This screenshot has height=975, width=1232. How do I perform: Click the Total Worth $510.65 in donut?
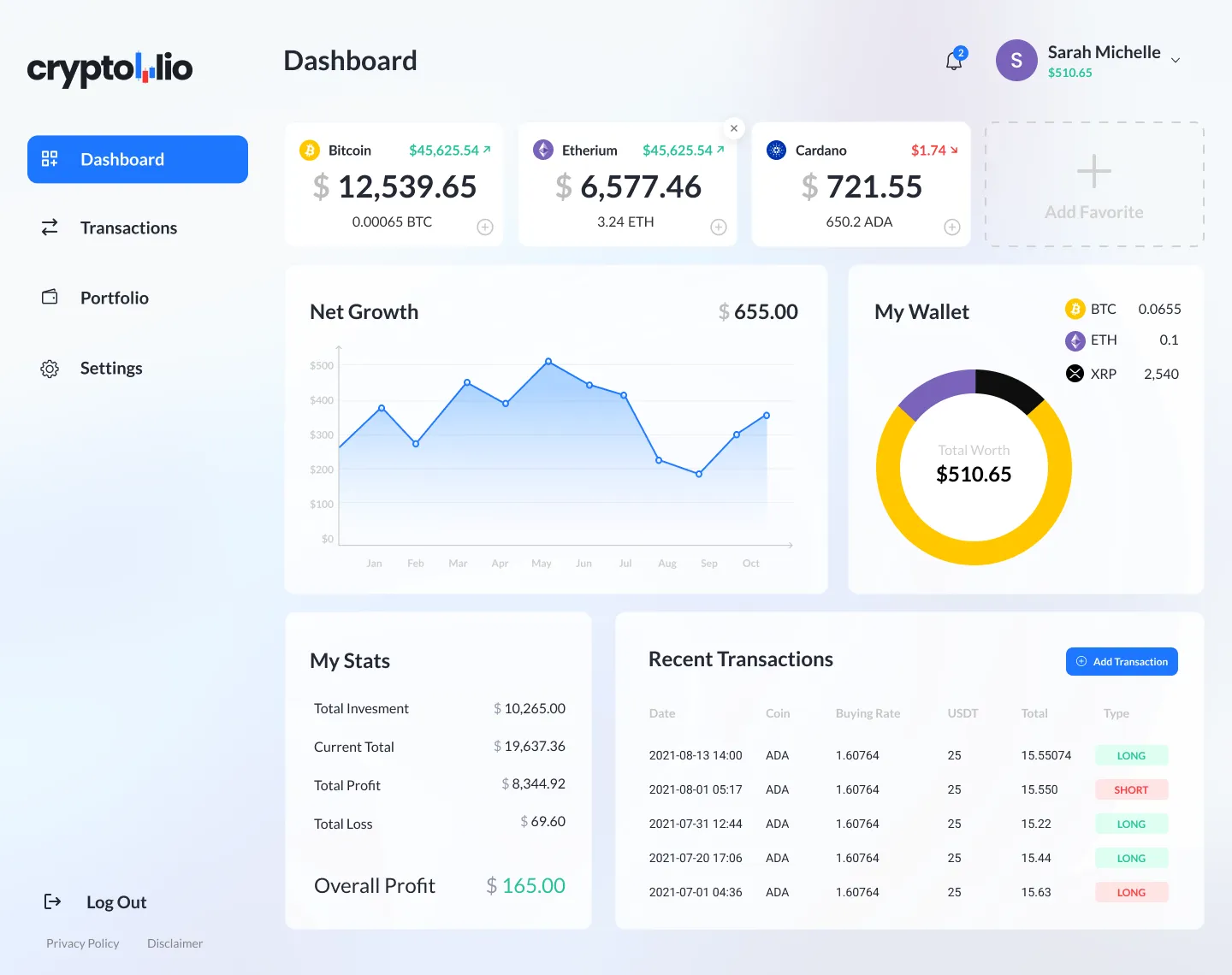[974, 474]
